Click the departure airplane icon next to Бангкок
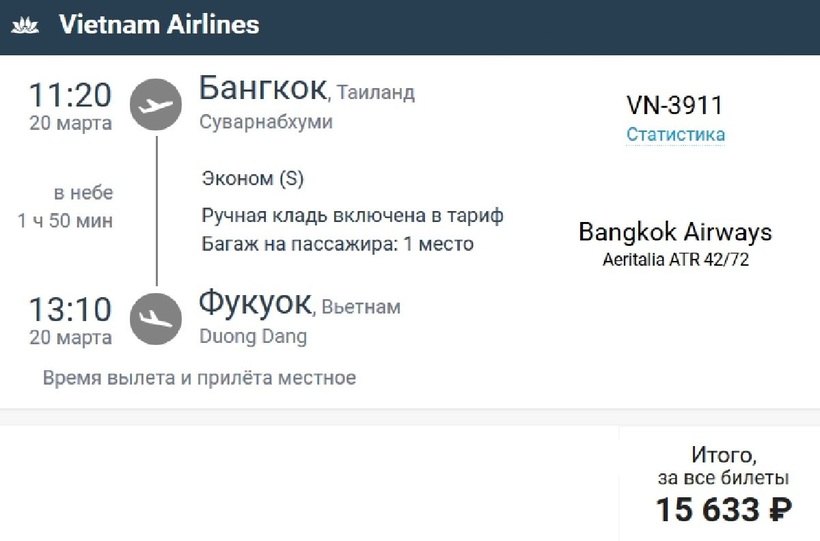820x541 pixels. click(x=156, y=105)
